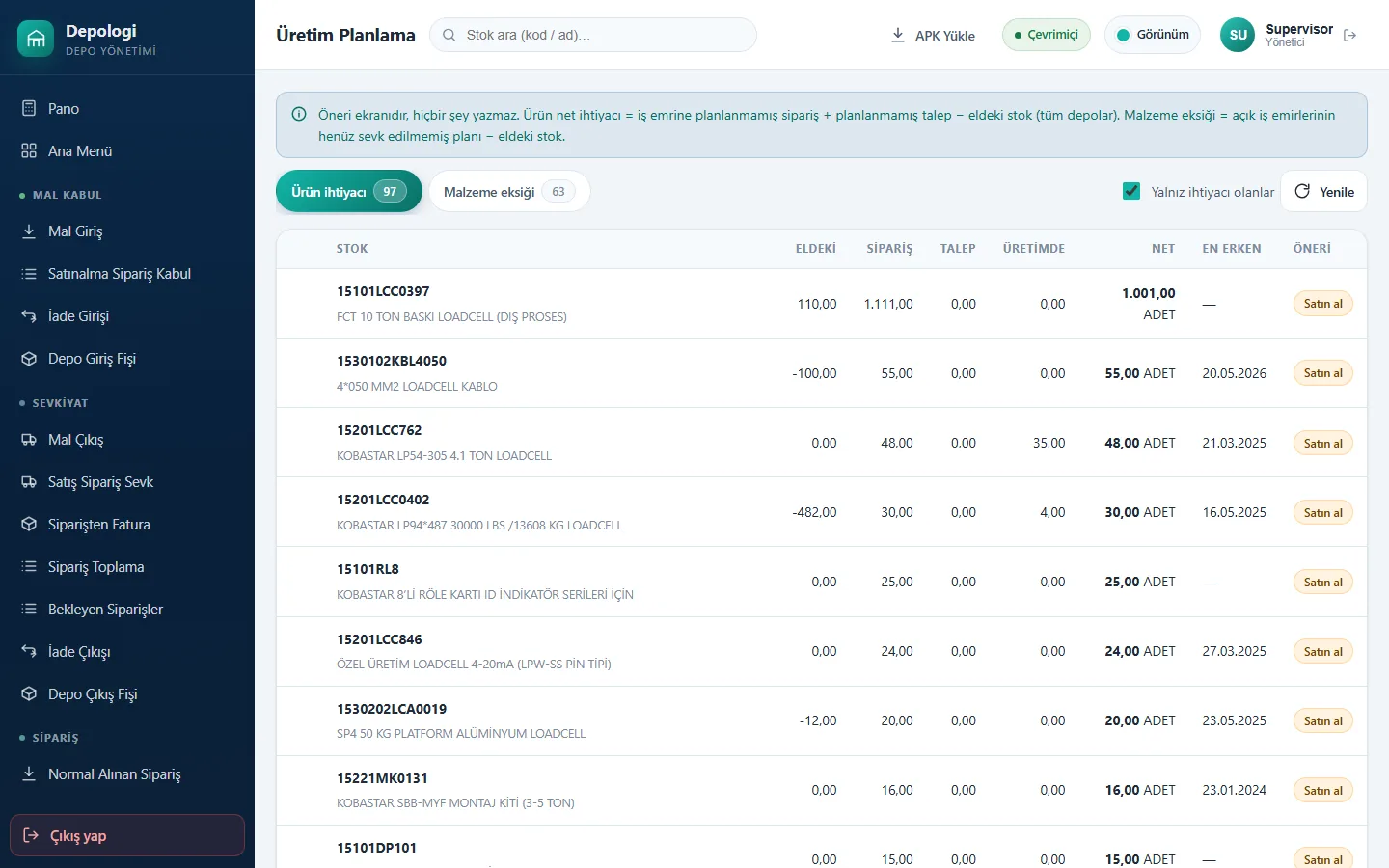Click Satın al for 15201LCC0402
The width and height of the screenshot is (1389, 868).
pyautogui.click(x=1322, y=512)
